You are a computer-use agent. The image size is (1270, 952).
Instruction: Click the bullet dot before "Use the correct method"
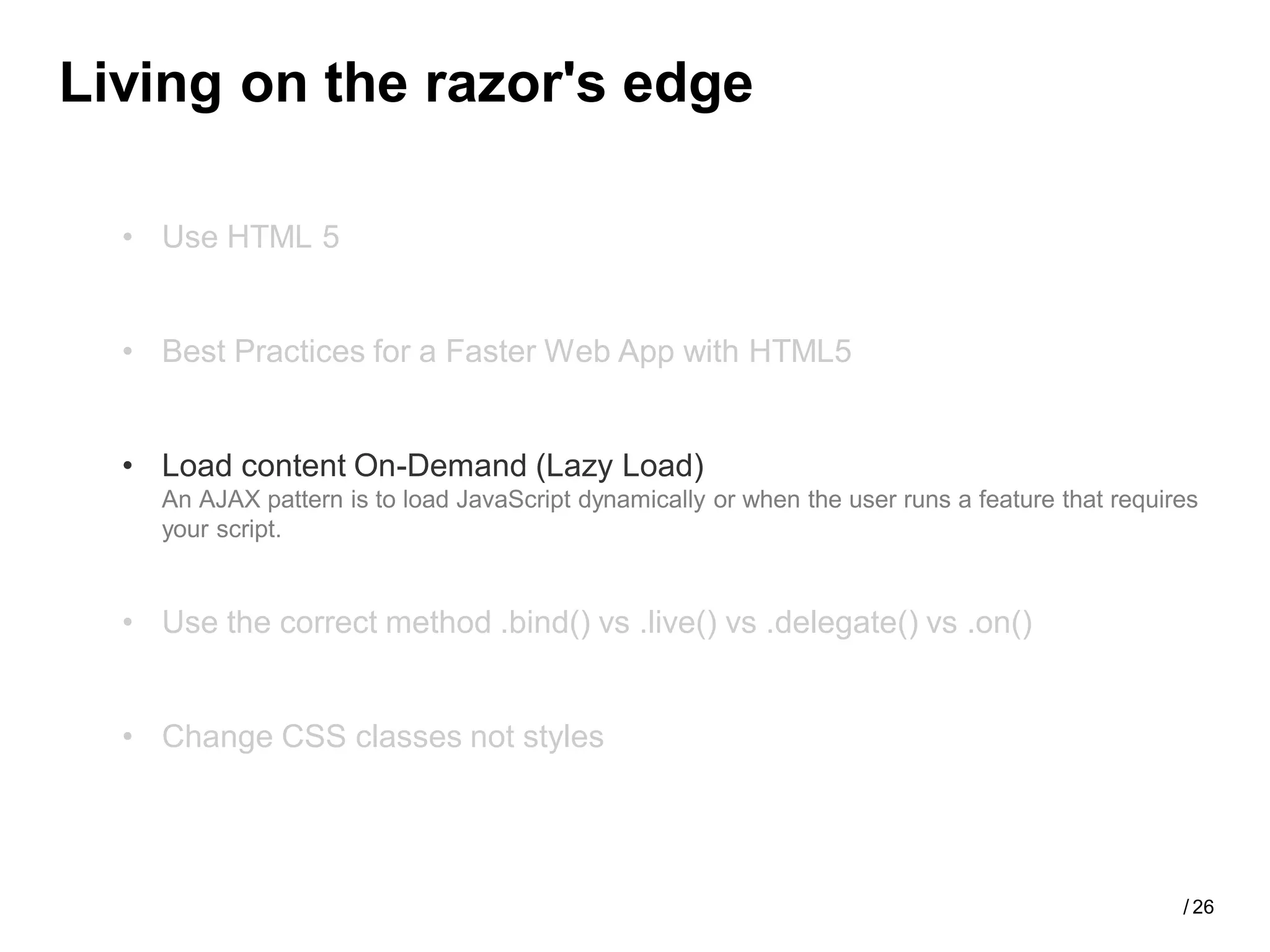(128, 623)
